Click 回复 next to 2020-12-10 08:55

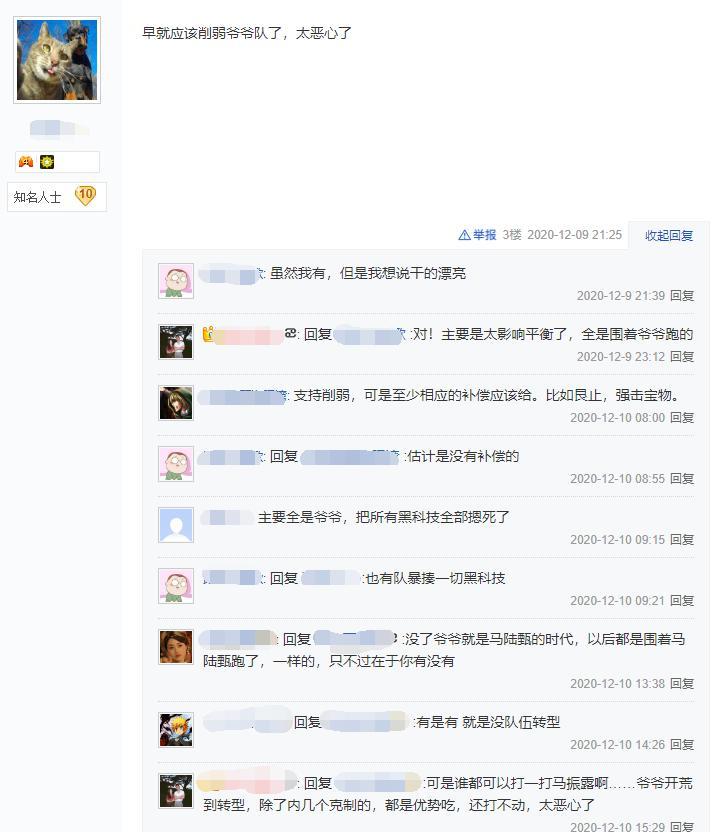coord(682,479)
